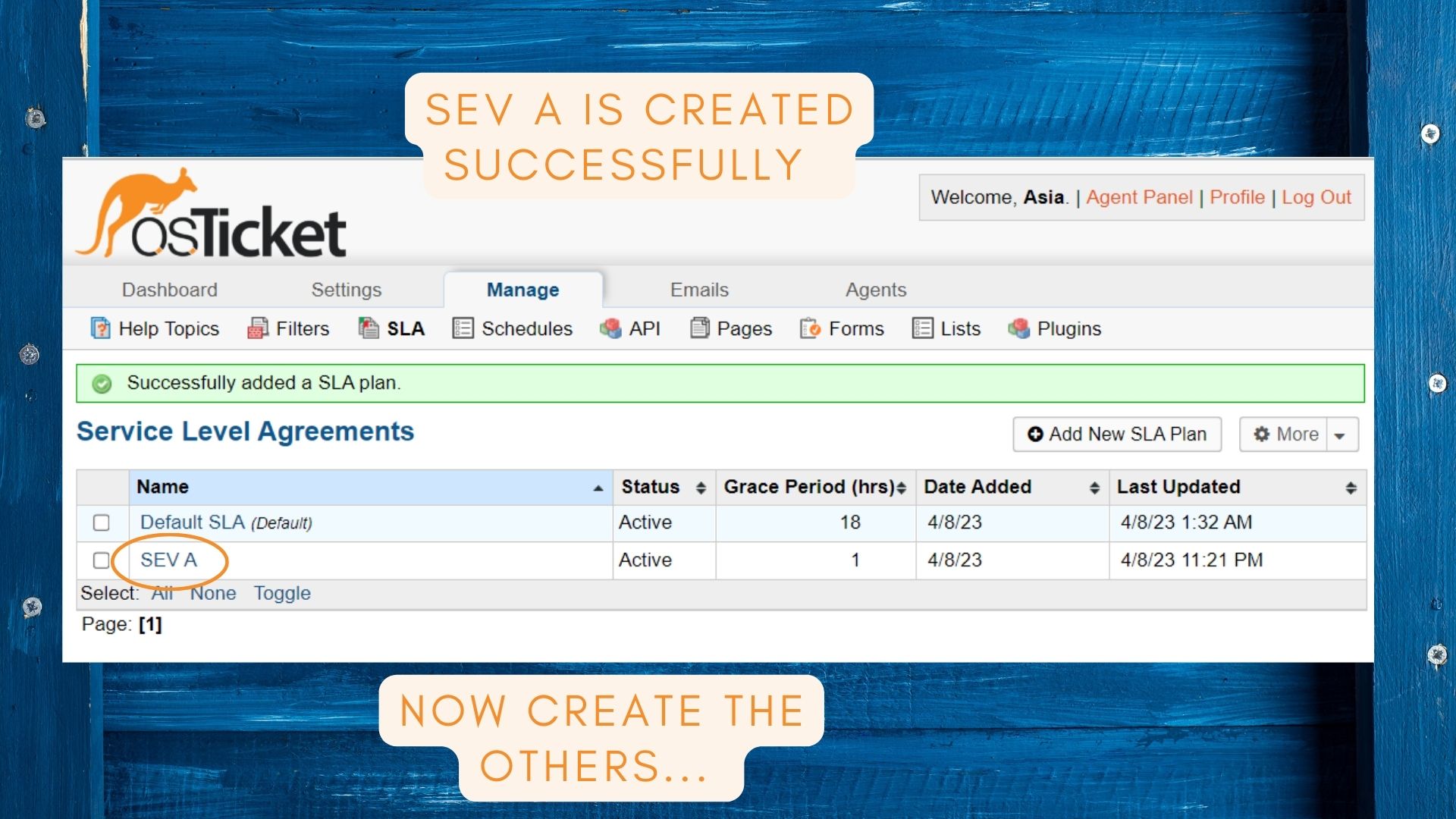Open the Plugins cube icon
The width and height of the screenshot is (1456, 819).
(1018, 328)
